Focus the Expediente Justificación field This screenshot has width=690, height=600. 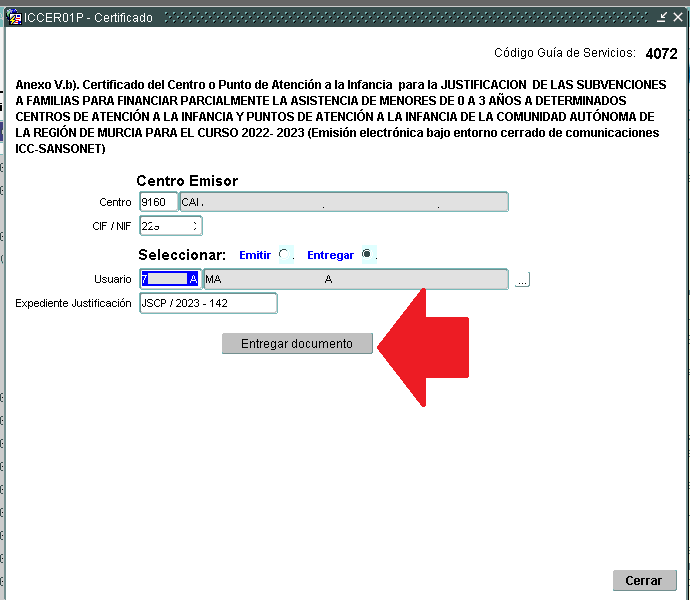coord(208,303)
